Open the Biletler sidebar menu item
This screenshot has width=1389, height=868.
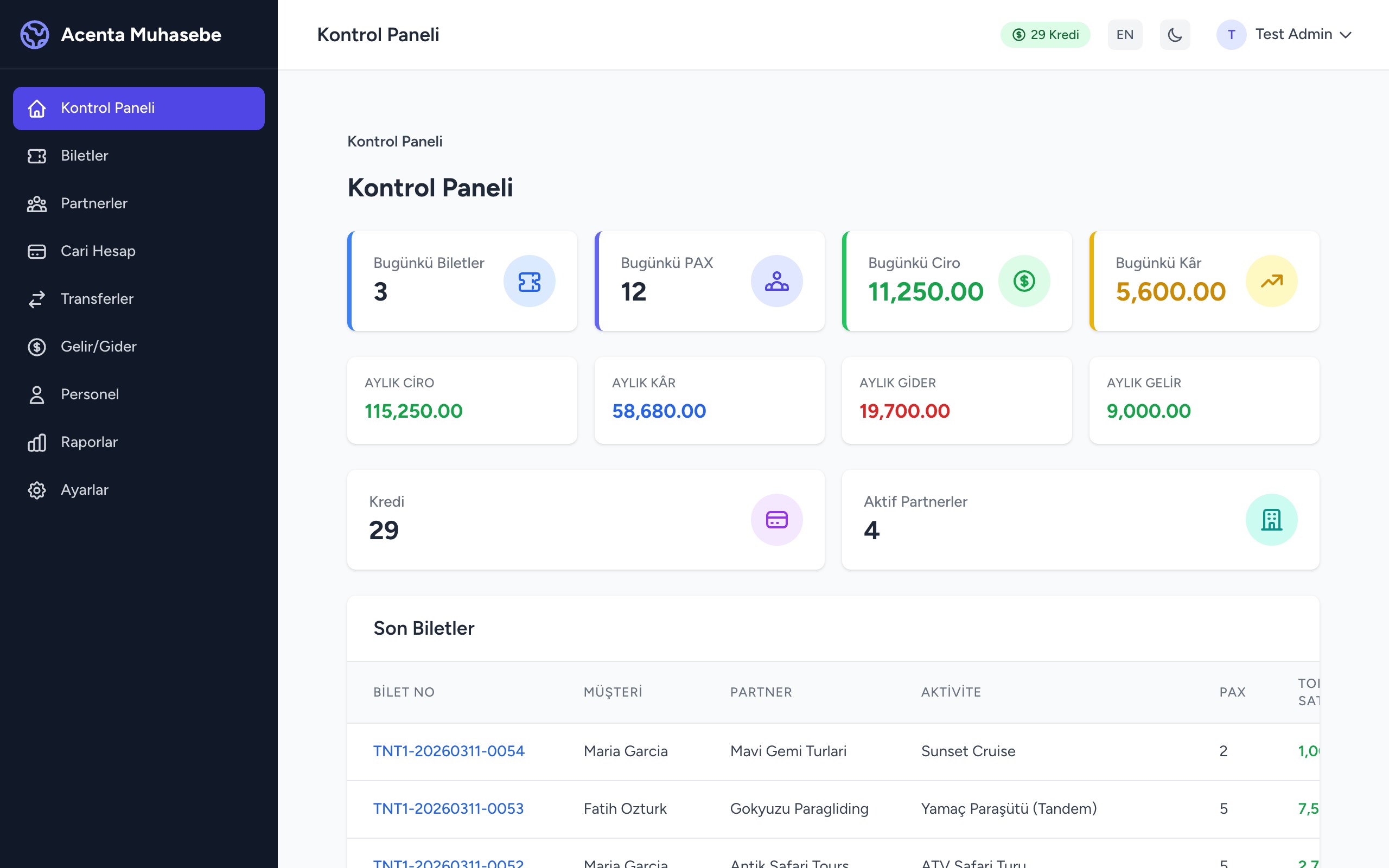click(x=85, y=156)
